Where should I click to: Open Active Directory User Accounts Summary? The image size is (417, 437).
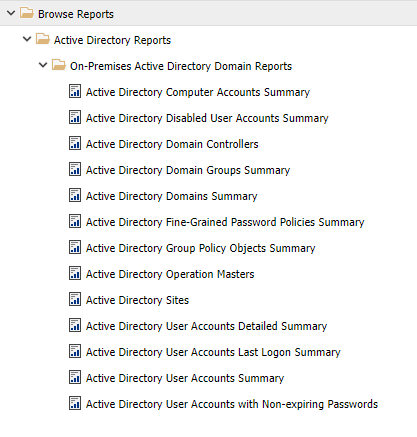(x=185, y=378)
